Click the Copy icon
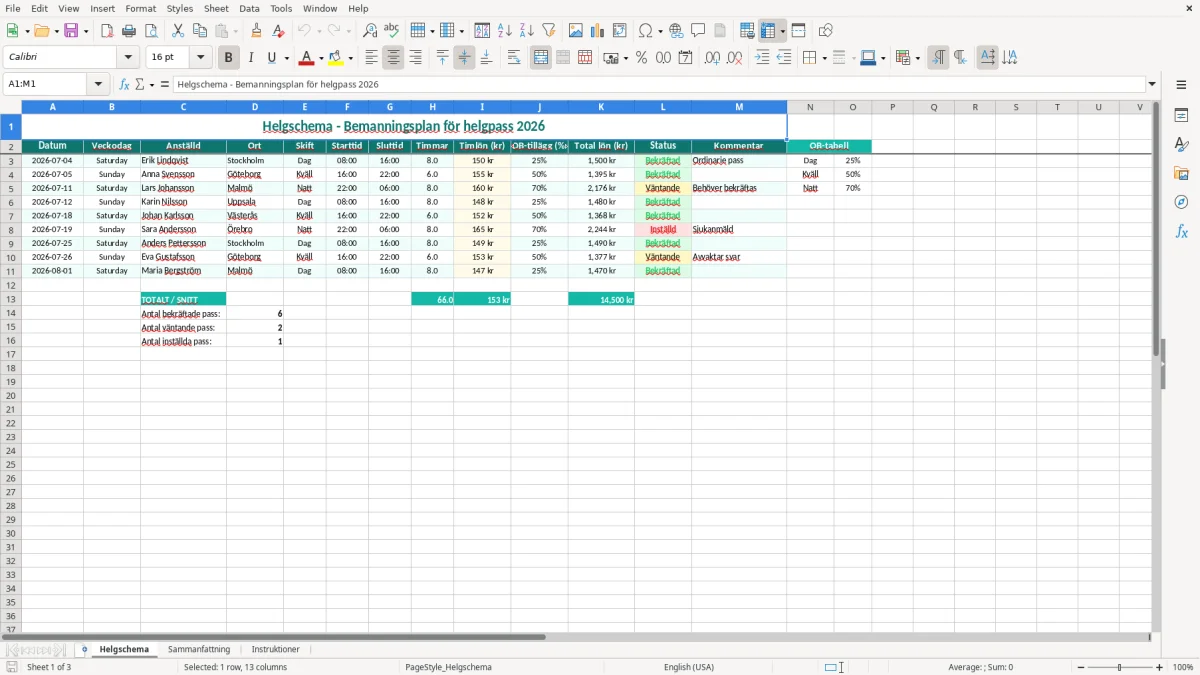Screen dimensions: 1200x675 tap(200, 31)
